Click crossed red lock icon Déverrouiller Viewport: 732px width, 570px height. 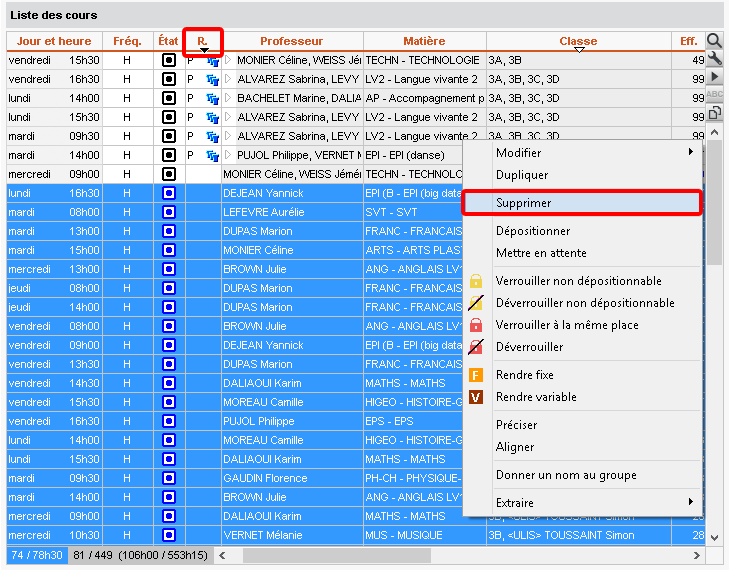pos(476,347)
